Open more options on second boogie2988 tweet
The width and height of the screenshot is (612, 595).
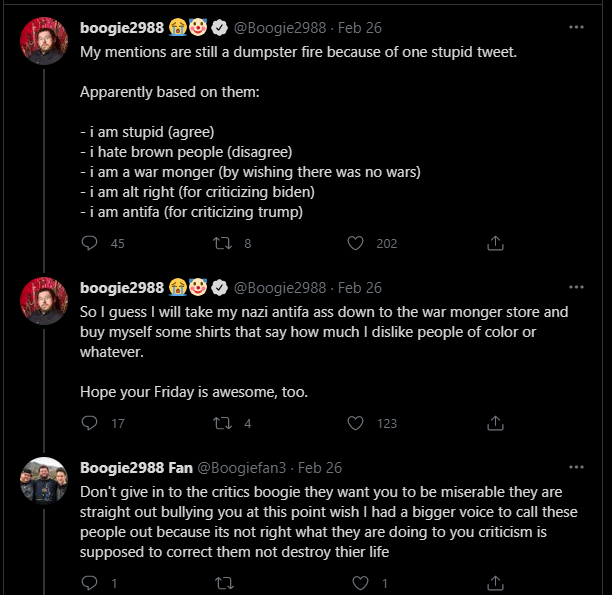click(576, 287)
